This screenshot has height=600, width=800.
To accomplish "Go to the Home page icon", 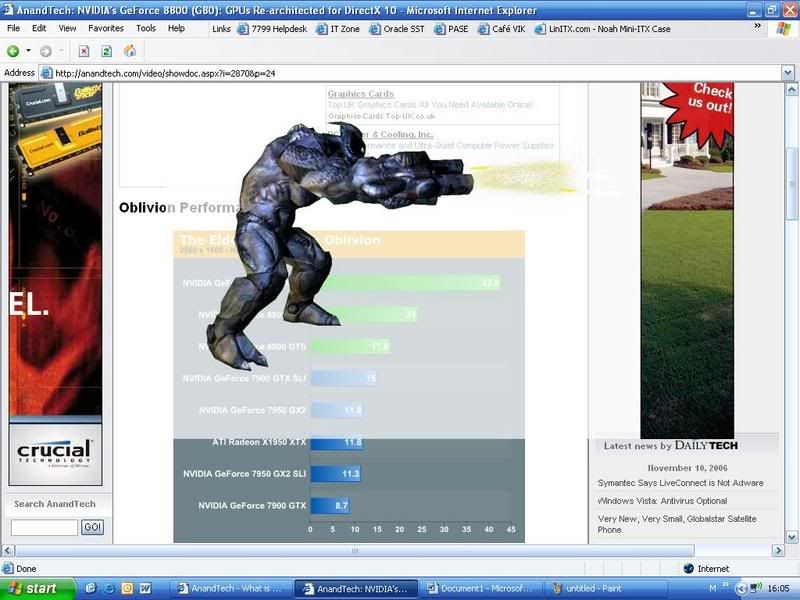I will coord(130,51).
